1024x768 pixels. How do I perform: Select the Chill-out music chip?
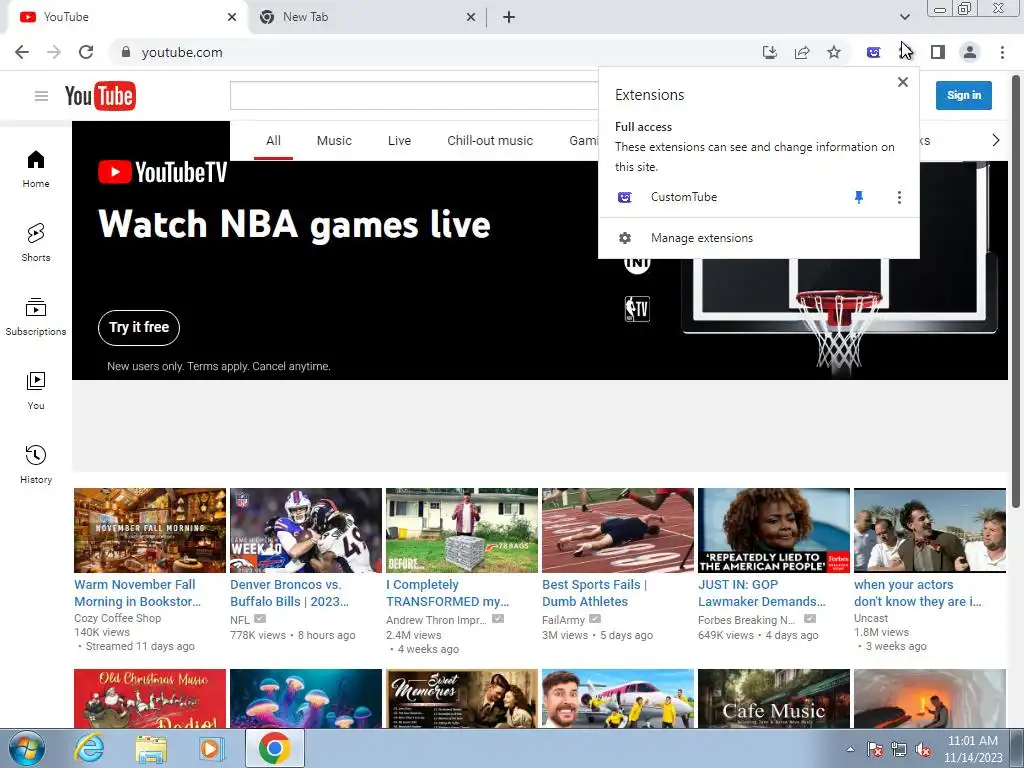[490, 140]
